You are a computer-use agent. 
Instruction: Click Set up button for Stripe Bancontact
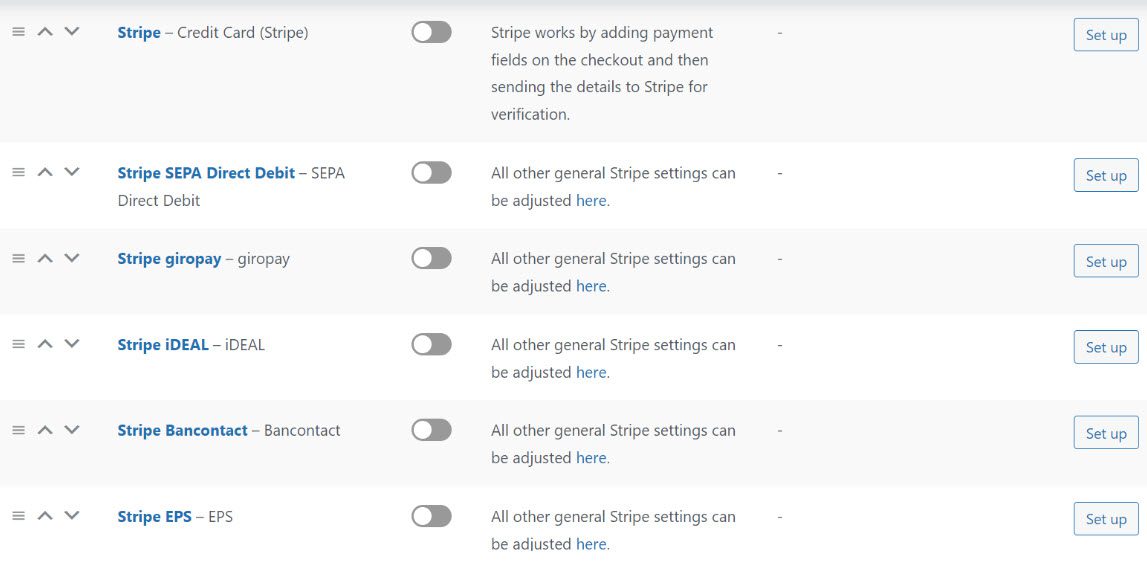click(1106, 433)
